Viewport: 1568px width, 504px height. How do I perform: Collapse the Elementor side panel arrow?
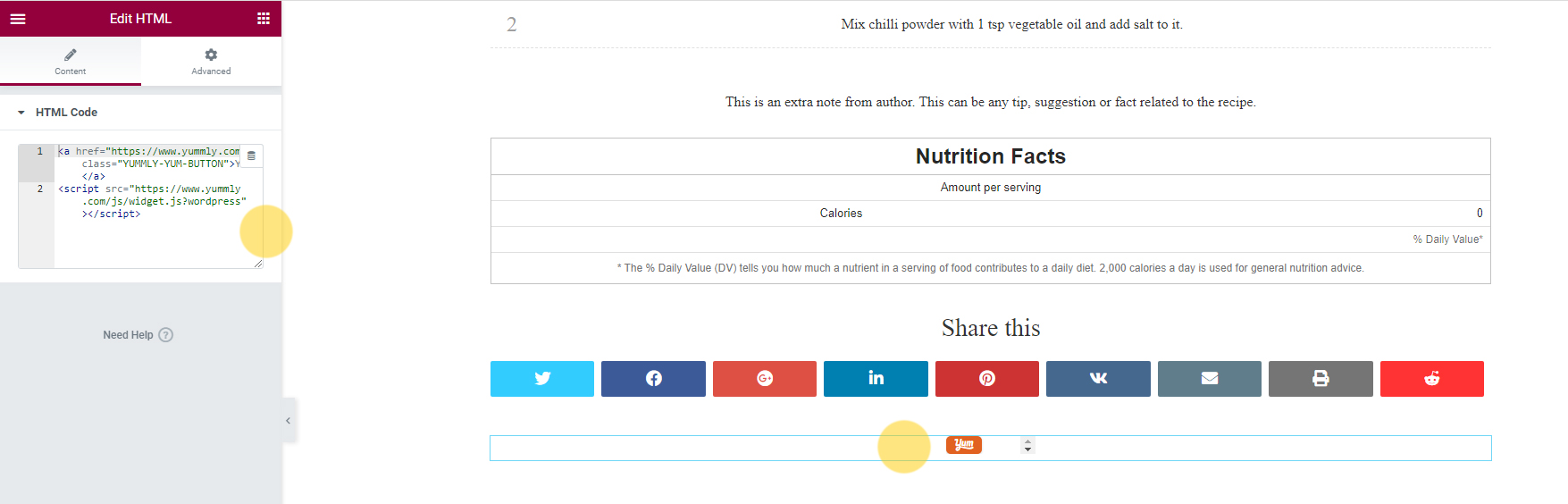288,420
